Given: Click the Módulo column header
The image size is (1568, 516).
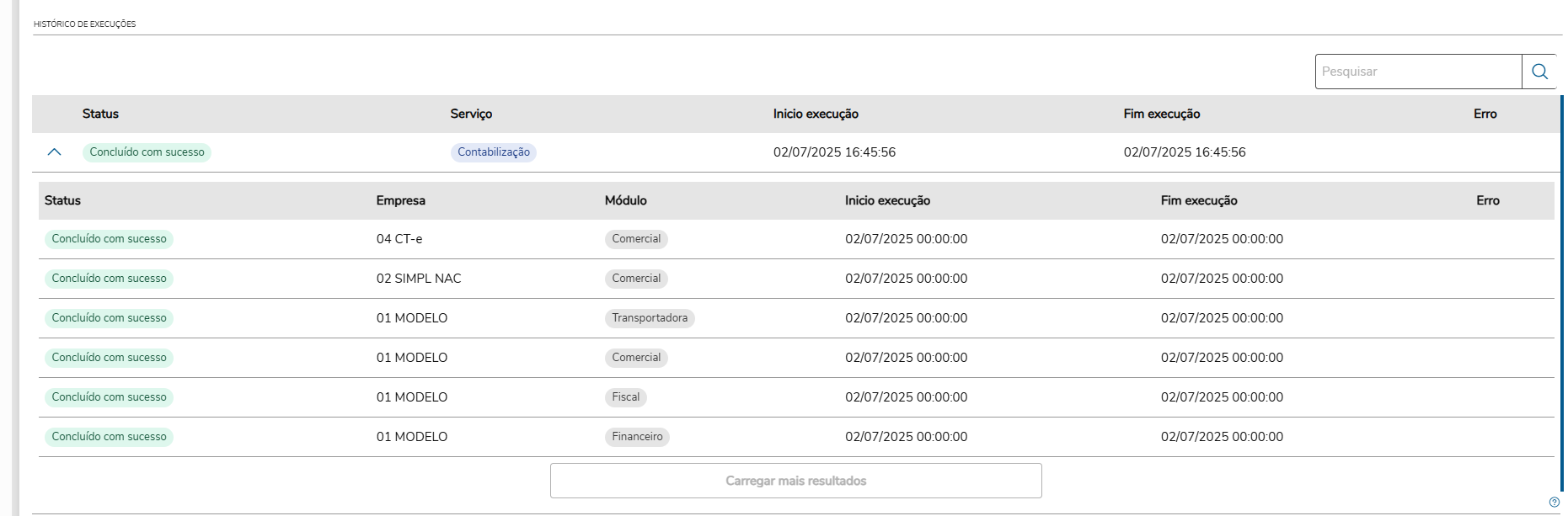Looking at the screenshot, I should 625,200.
